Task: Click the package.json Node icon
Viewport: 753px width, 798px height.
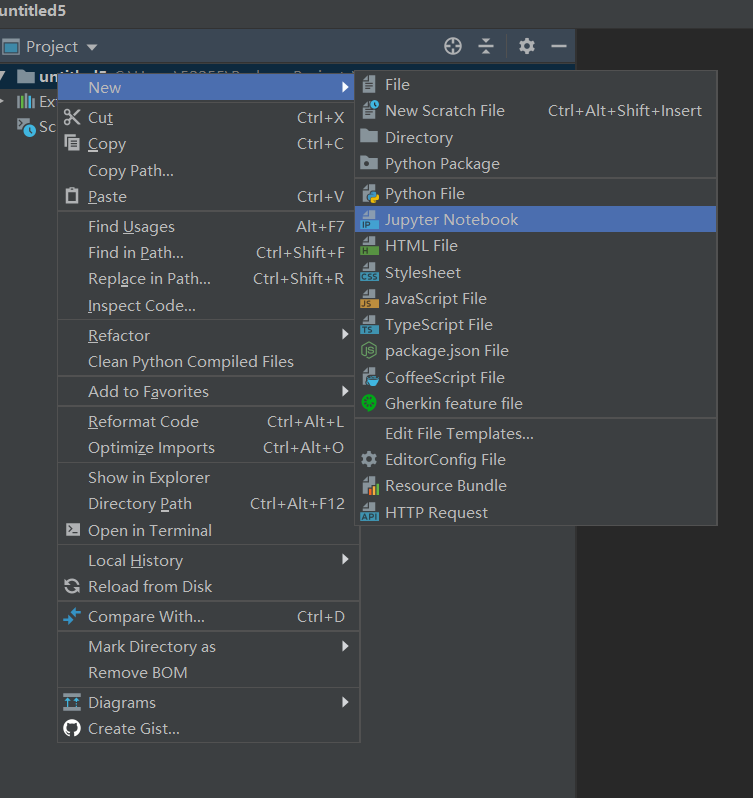Action: (x=369, y=351)
